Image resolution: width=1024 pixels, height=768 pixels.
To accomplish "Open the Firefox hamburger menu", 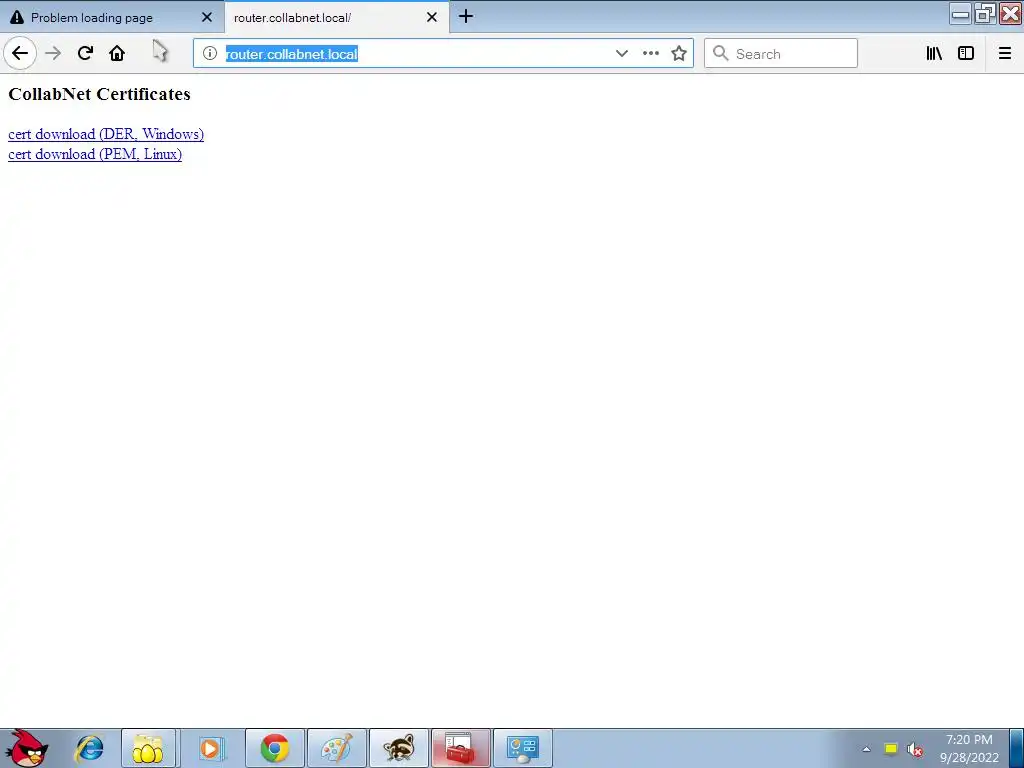I will 1005,54.
